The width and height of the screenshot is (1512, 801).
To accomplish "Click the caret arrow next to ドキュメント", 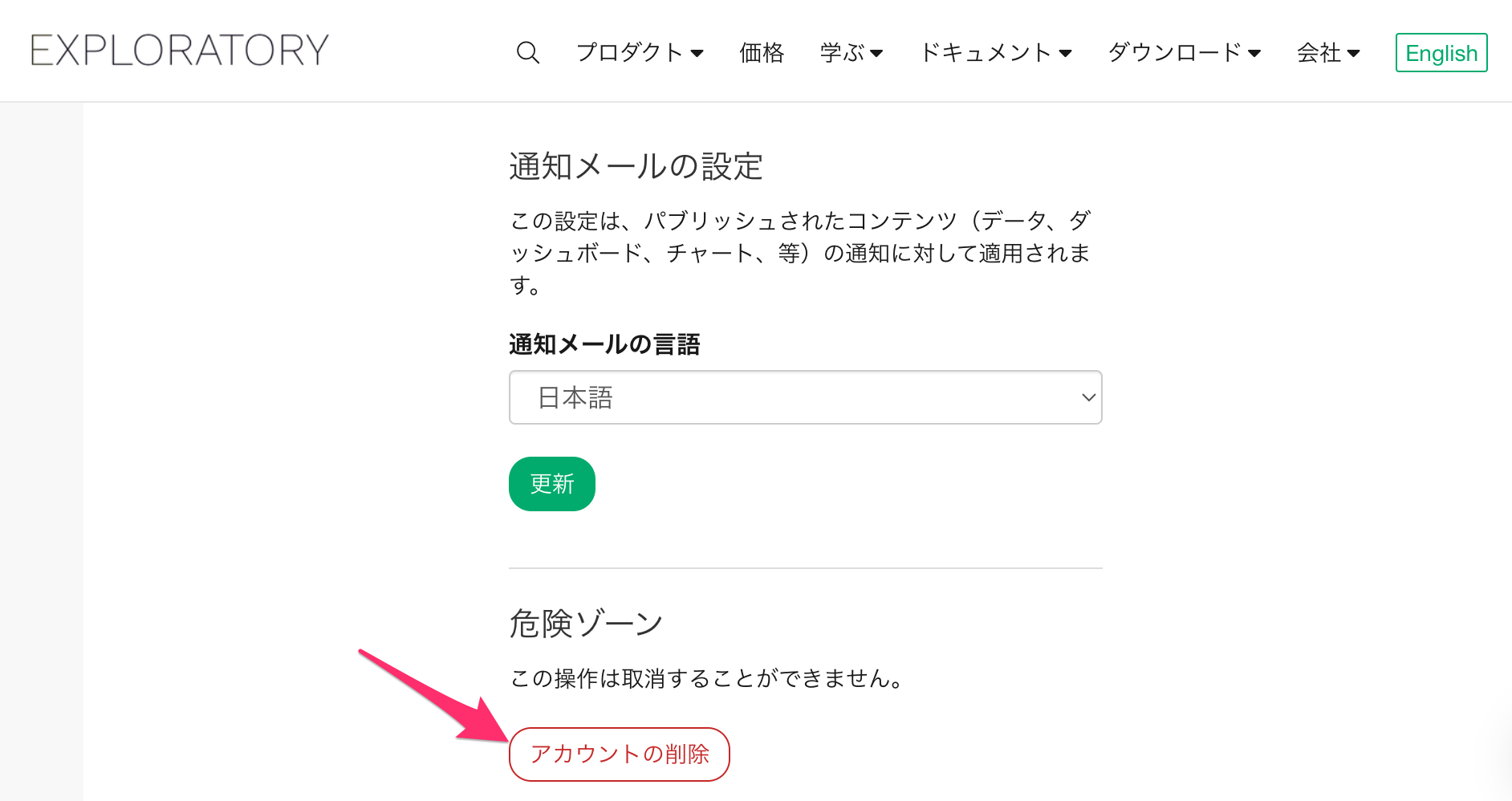I will (1066, 54).
